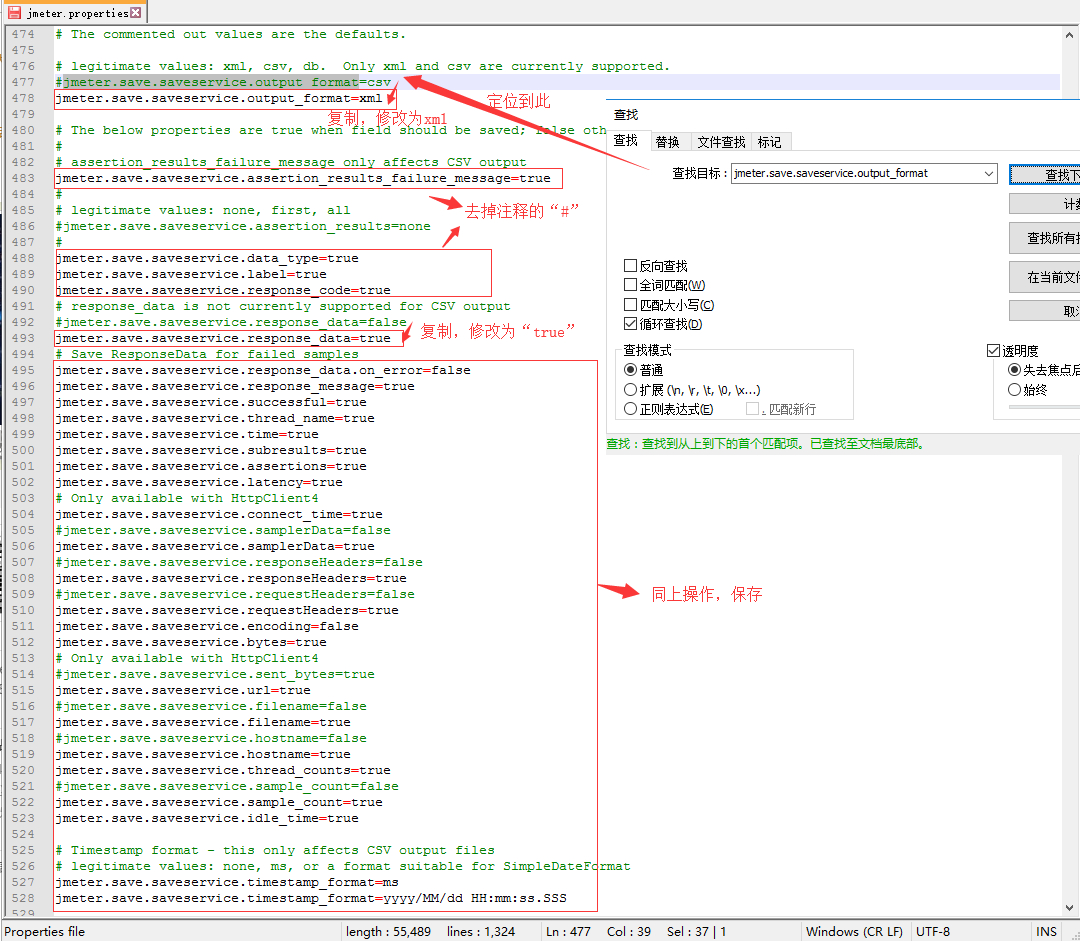1080x941 pixels.
Task: Click the line idle_time=true
Action: (x=207, y=818)
